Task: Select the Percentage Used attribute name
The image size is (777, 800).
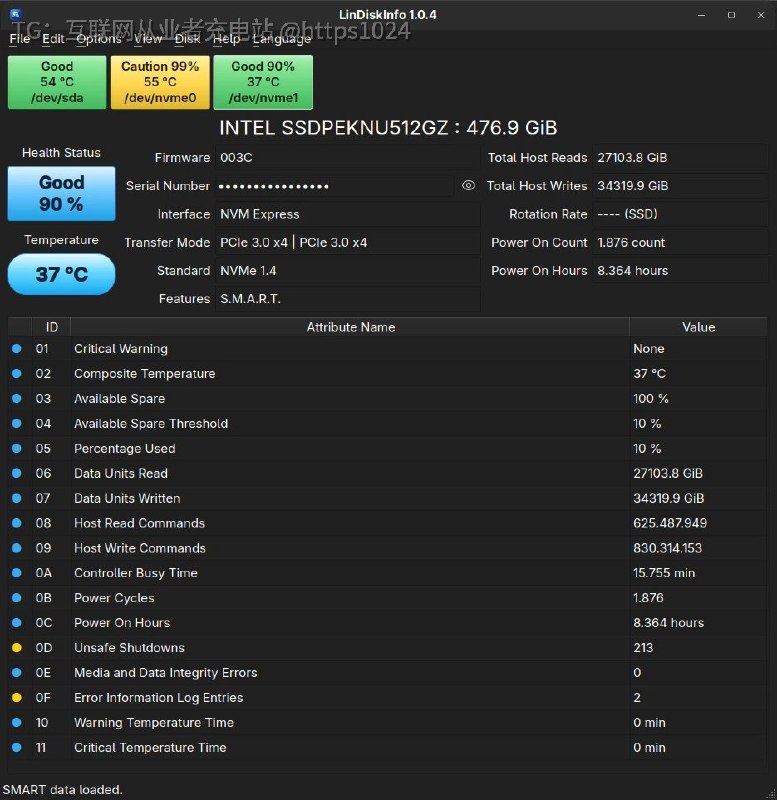Action: (x=124, y=448)
